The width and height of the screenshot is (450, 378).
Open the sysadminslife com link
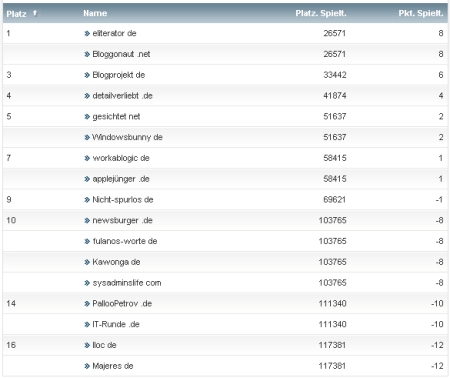pos(127,283)
